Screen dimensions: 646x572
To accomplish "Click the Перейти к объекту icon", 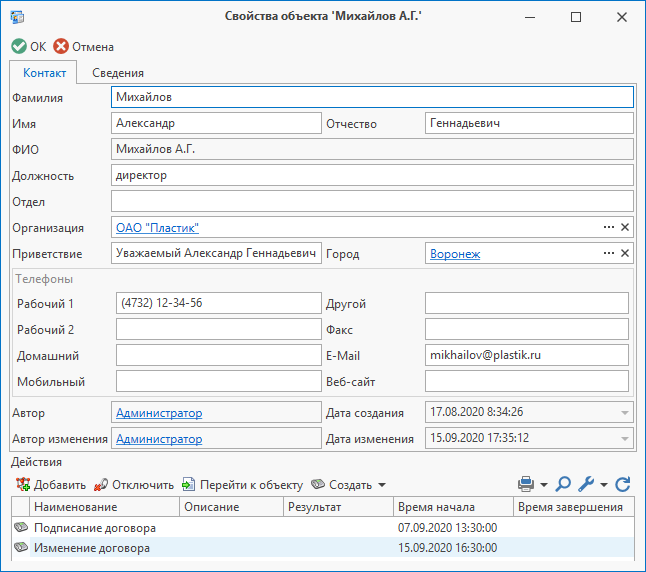I will (x=188, y=484).
